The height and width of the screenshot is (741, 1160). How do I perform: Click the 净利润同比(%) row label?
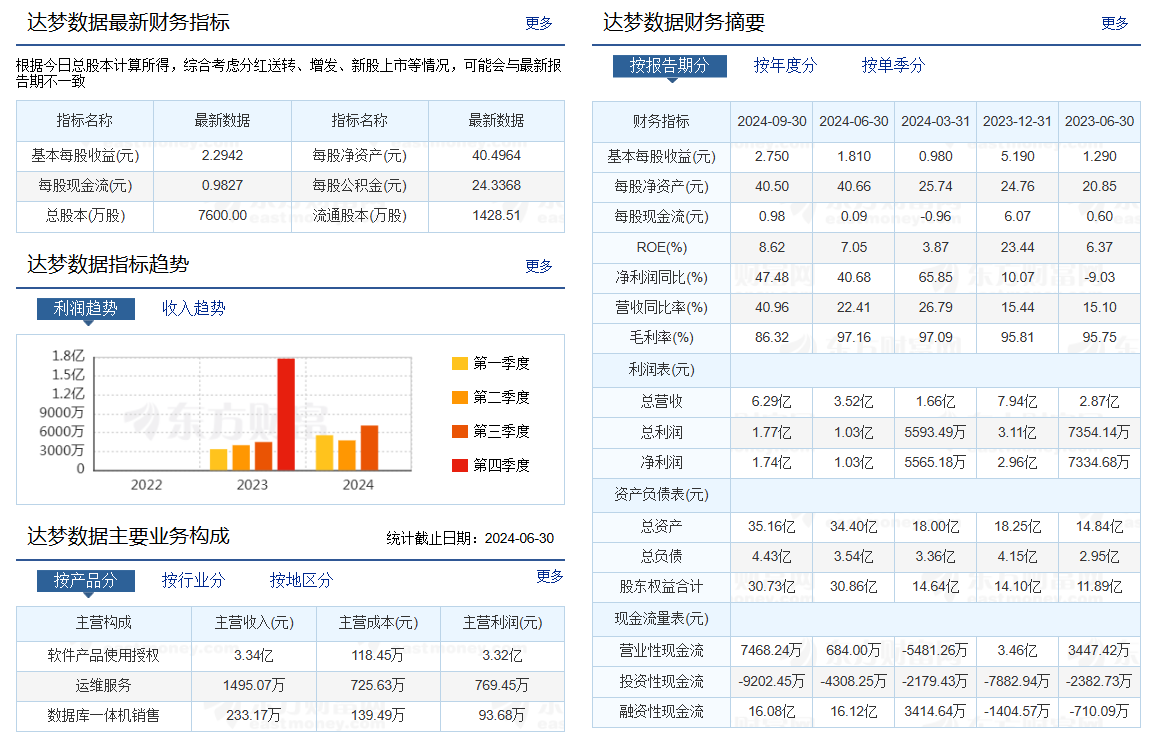661,278
